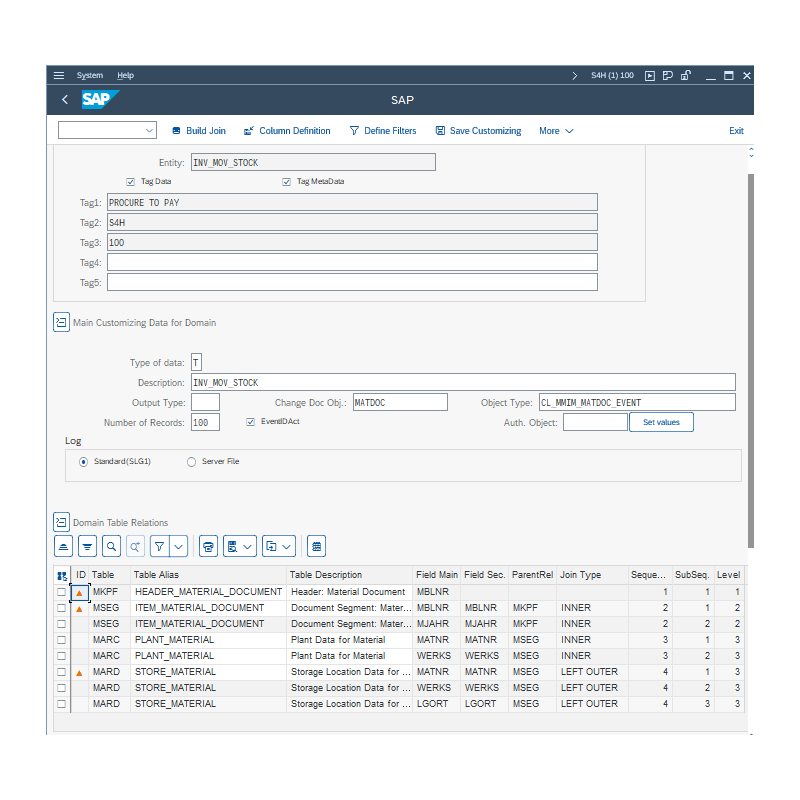Click the print icon in table toolbar
Viewport: 800px width, 800px height.
tap(208, 546)
